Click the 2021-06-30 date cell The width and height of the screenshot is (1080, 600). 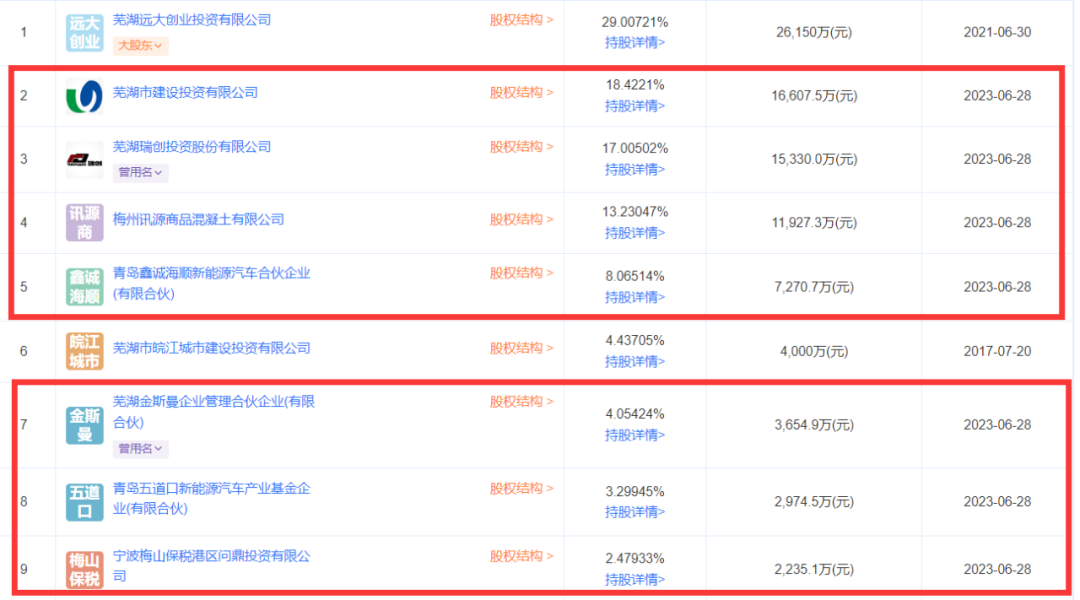tap(997, 32)
